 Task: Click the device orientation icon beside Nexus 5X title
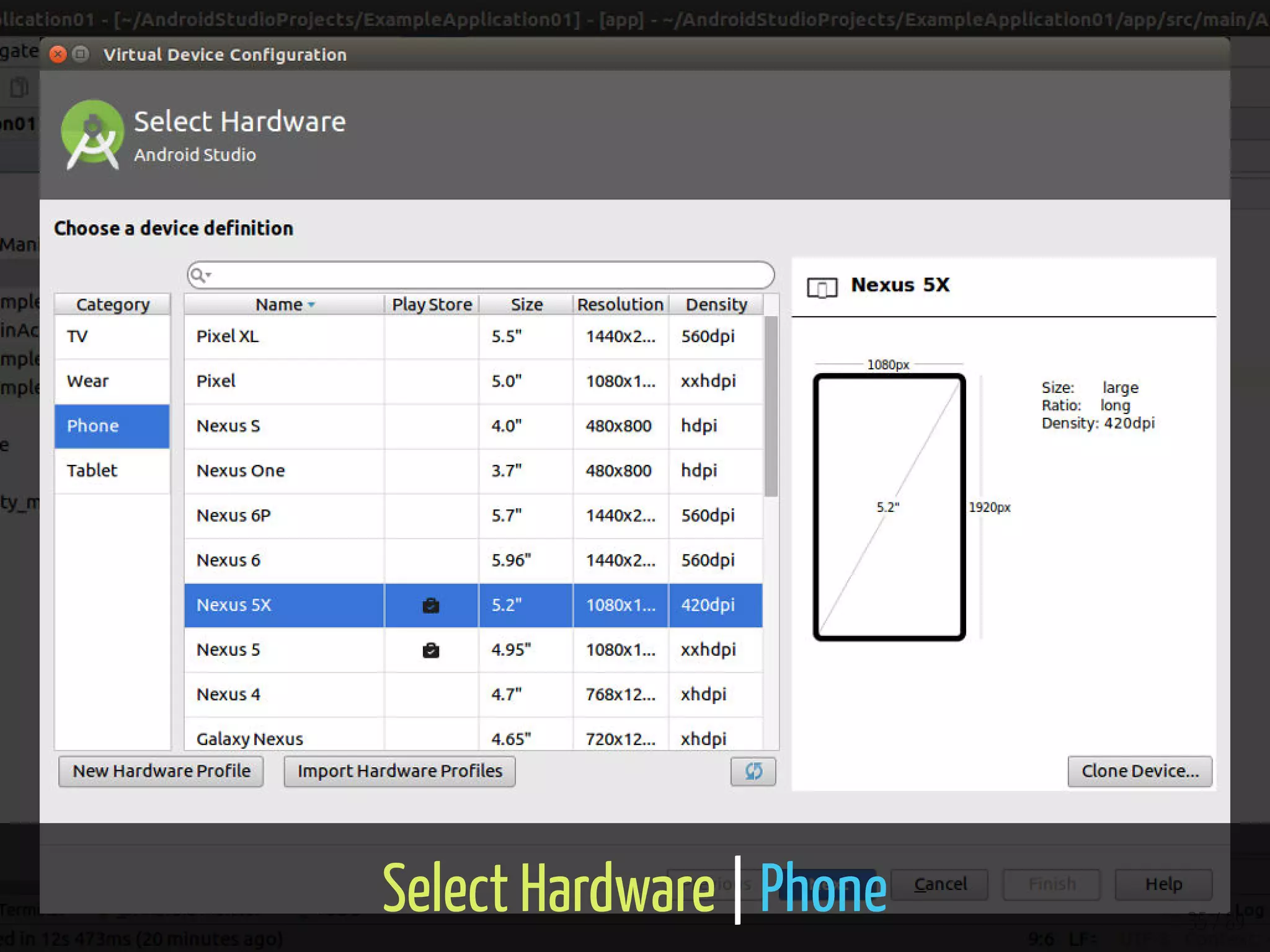pos(822,288)
